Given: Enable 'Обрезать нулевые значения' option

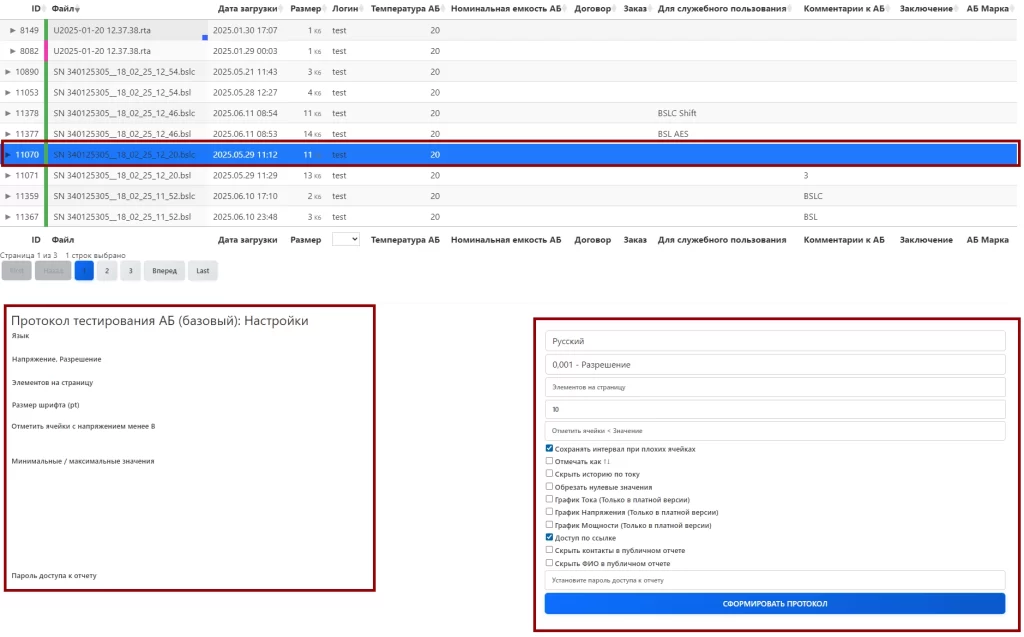Looking at the screenshot, I should (x=549, y=487).
